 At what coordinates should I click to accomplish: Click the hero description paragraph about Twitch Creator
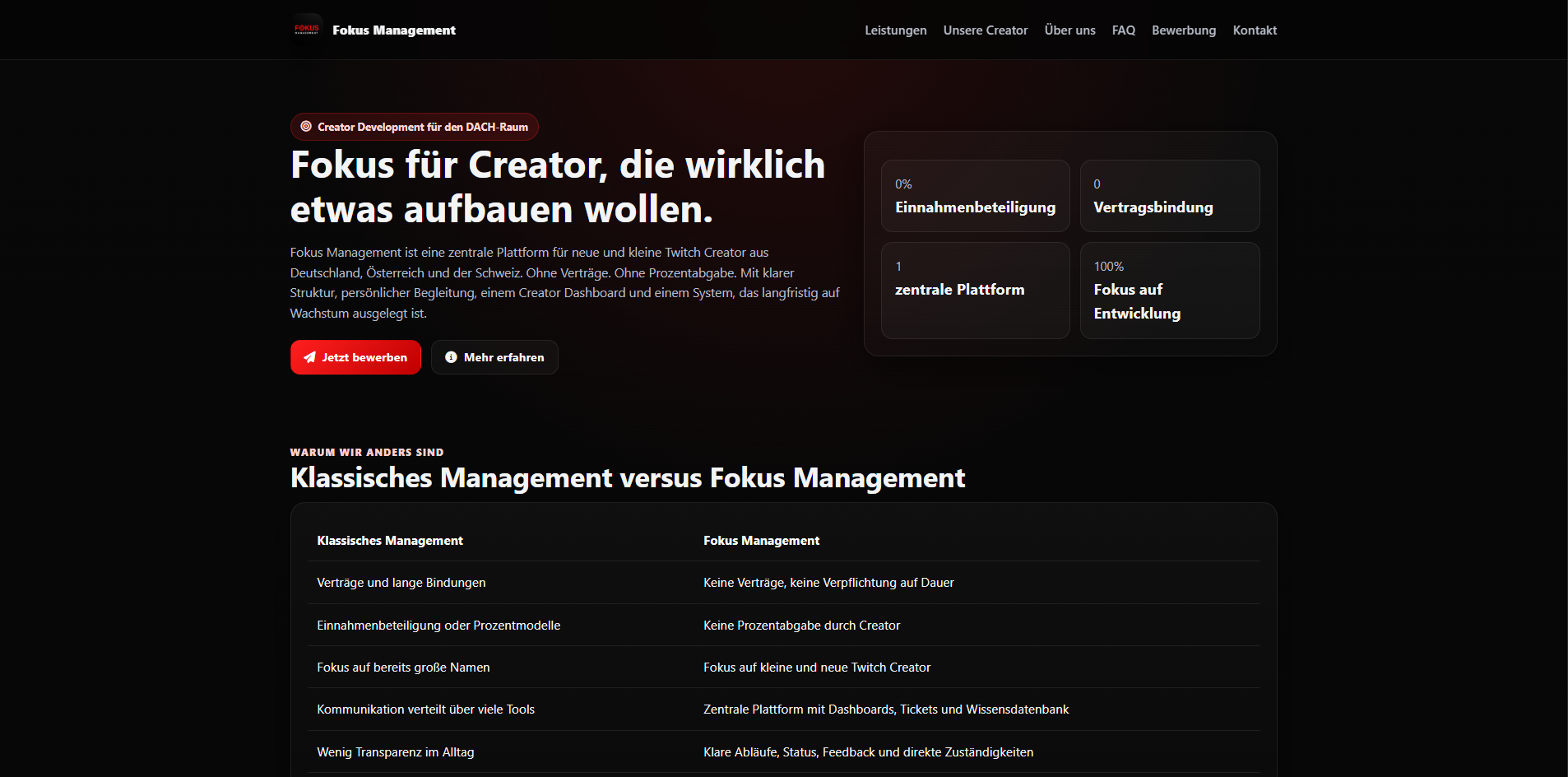[x=564, y=283]
